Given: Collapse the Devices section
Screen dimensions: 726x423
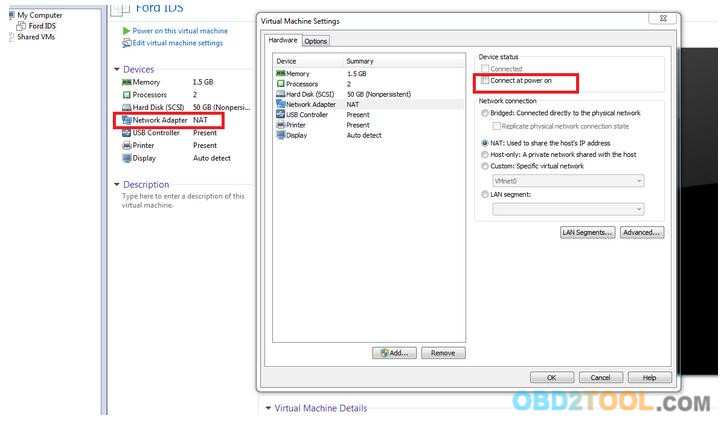Looking at the screenshot, I should point(117,69).
